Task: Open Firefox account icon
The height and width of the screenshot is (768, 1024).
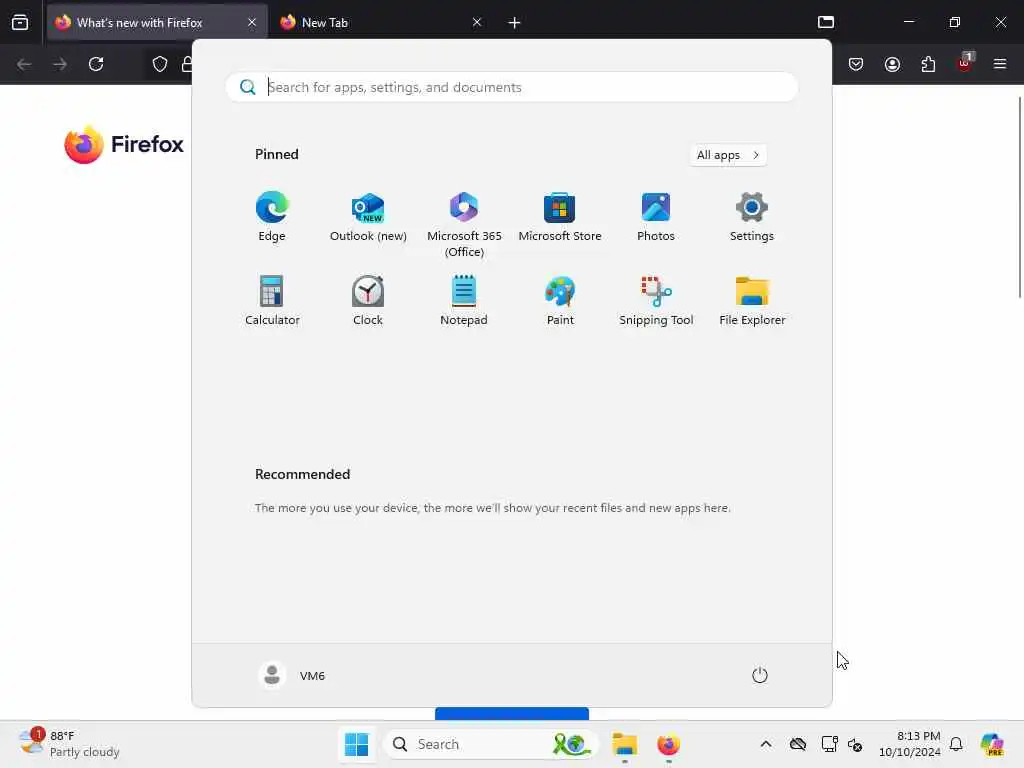Action: (x=892, y=64)
